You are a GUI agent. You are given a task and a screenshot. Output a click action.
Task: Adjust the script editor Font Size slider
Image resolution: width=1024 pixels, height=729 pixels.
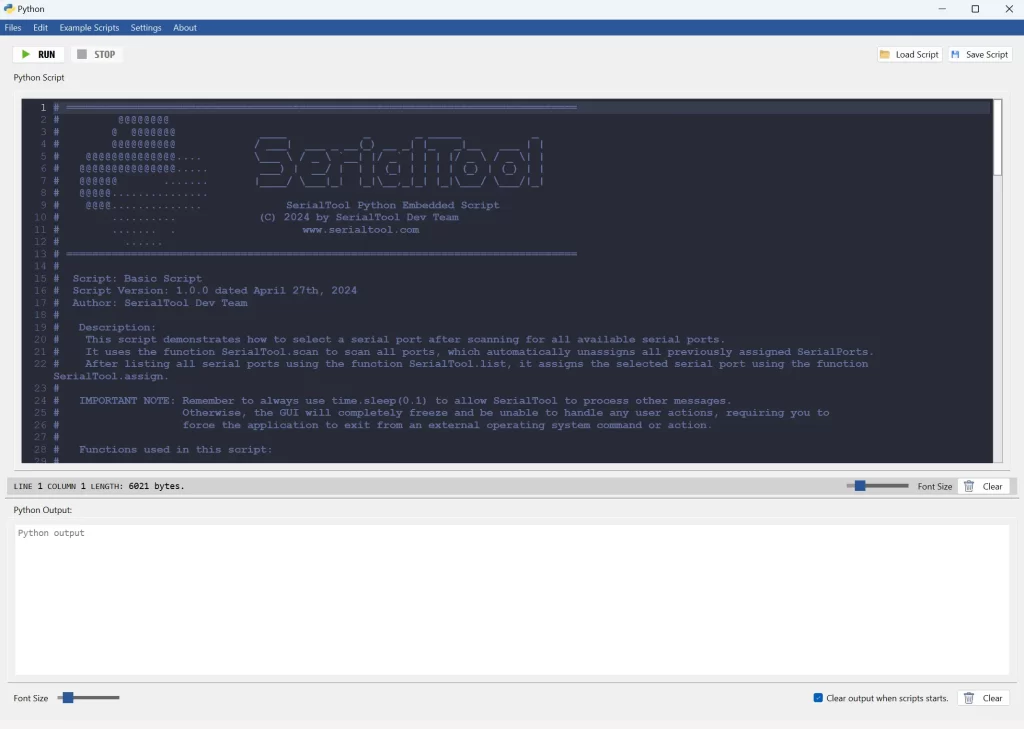click(x=860, y=485)
